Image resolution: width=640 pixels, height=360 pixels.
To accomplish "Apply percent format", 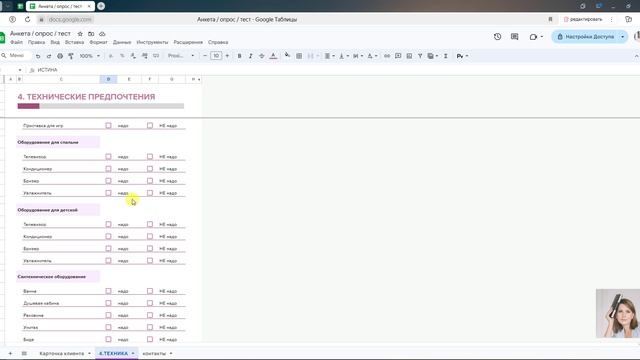I will point(122,56).
